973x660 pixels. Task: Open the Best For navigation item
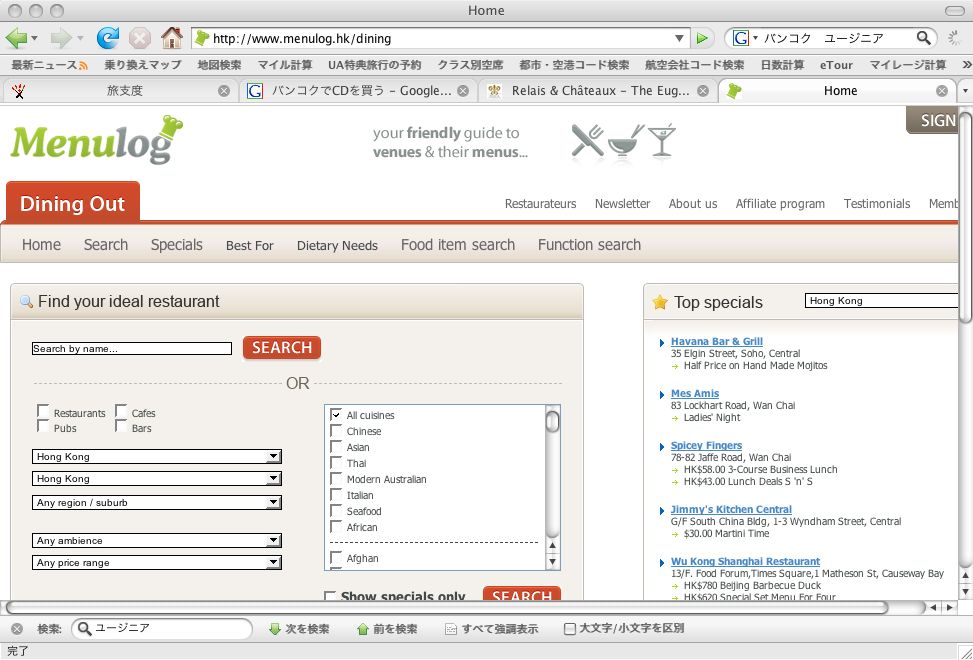coord(249,246)
